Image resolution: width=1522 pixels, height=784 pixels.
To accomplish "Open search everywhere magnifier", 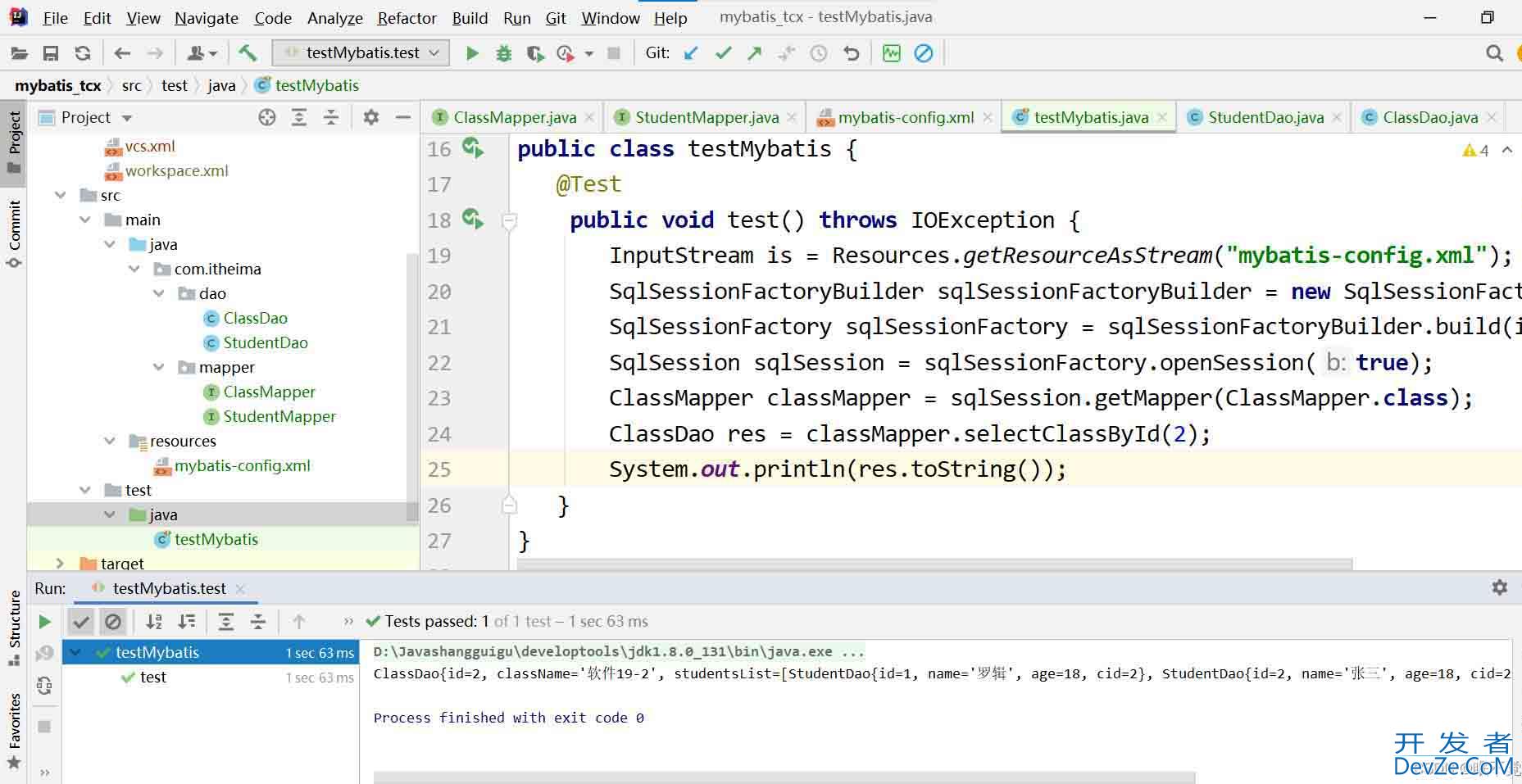I will [x=1494, y=53].
